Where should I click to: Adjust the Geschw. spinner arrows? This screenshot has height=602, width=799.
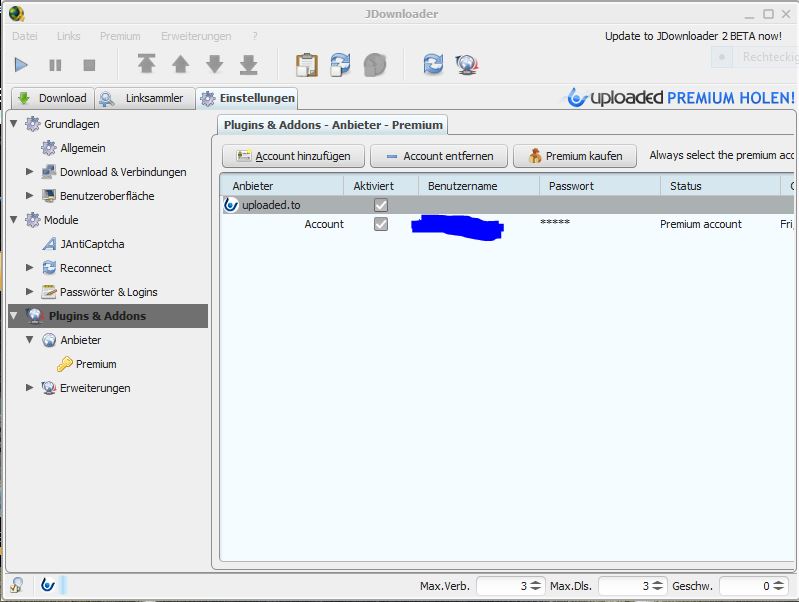click(x=778, y=586)
